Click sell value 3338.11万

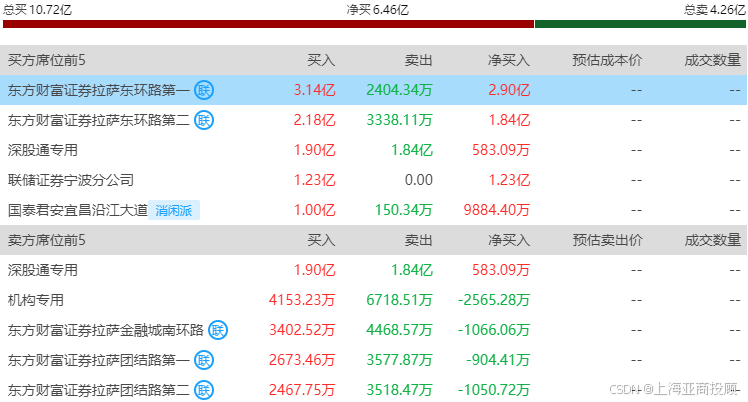[x=399, y=120]
